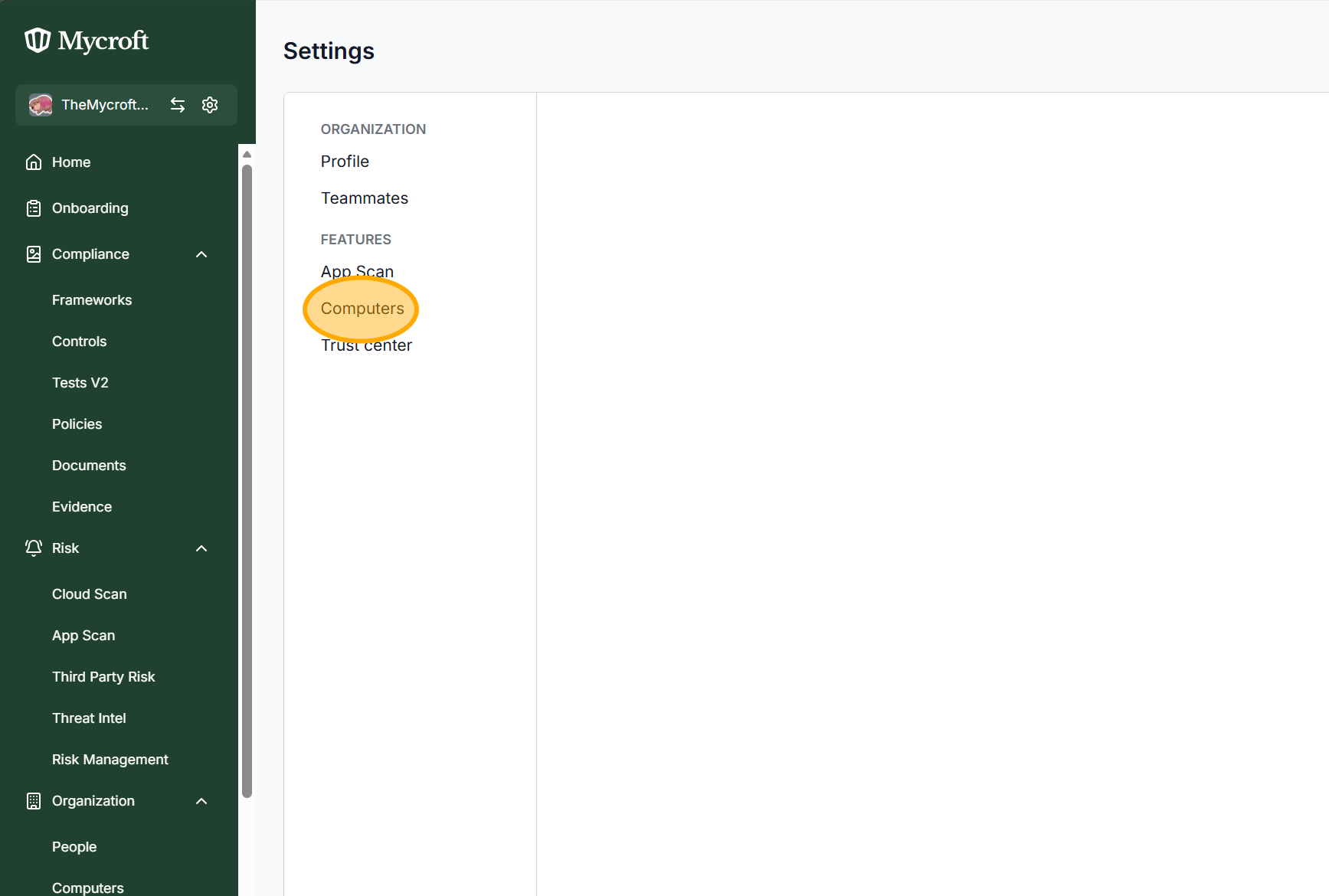Open Computers in the left sidebar
The image size is (1329, 896).
[x=88, y=888]
